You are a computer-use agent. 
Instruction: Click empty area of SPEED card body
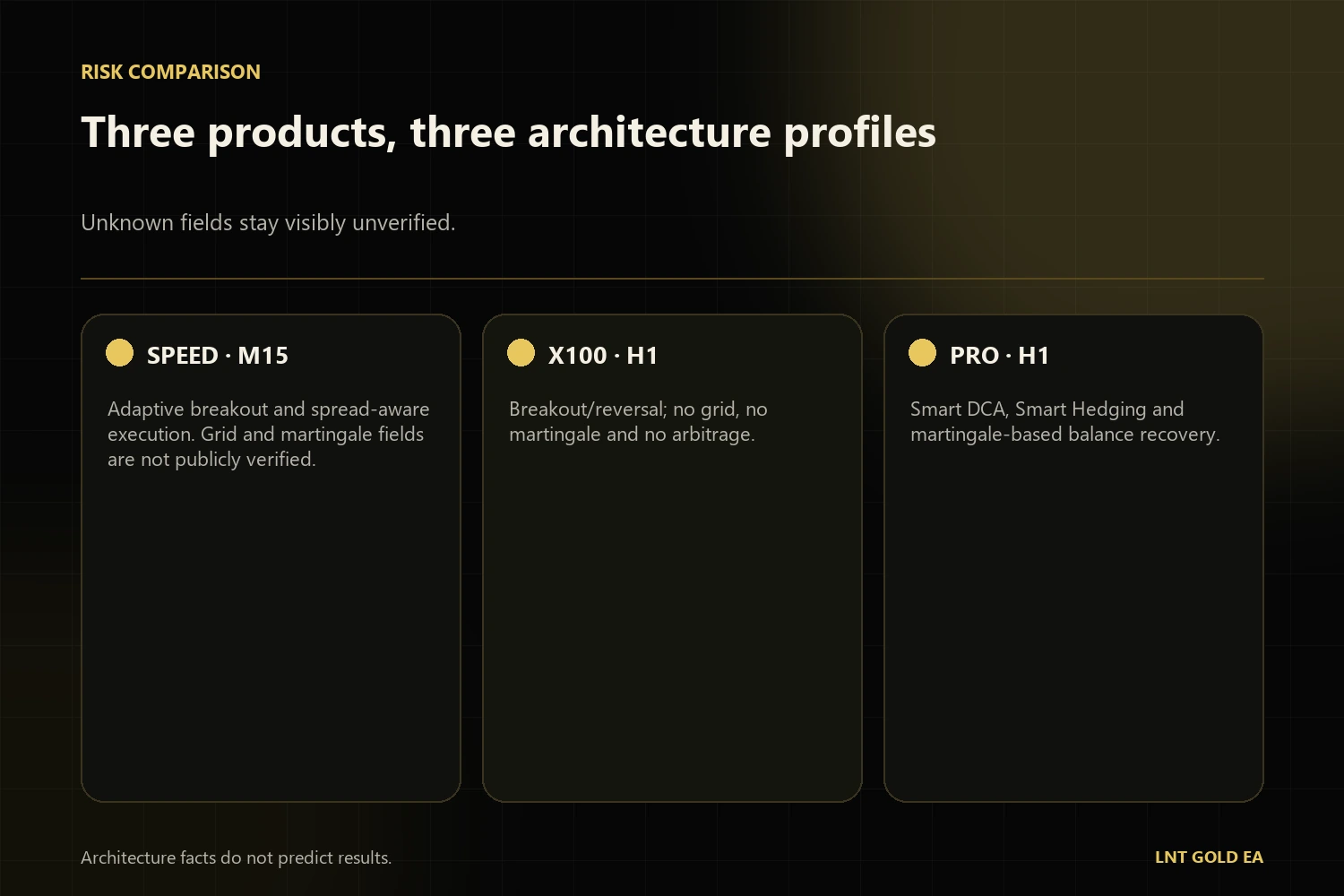(x=271, y=636)
